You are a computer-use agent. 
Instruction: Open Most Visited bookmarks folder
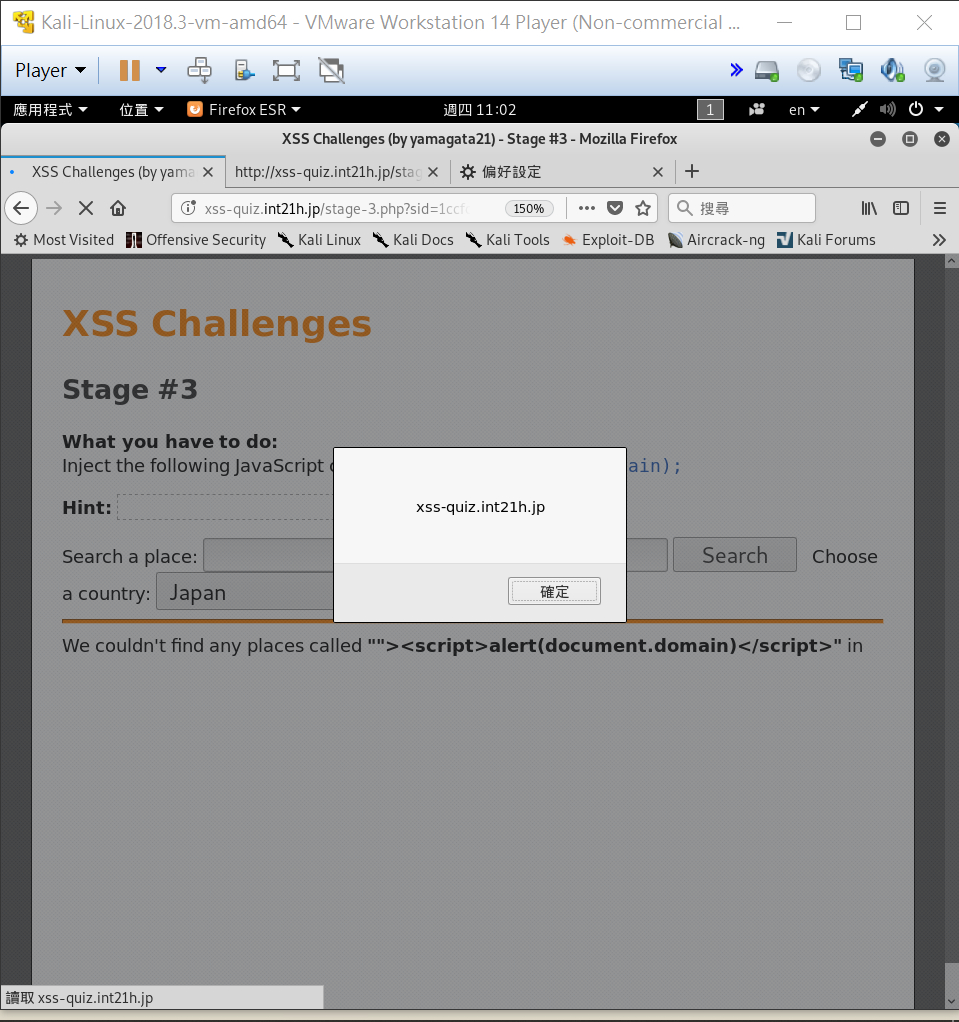[64, 240]
